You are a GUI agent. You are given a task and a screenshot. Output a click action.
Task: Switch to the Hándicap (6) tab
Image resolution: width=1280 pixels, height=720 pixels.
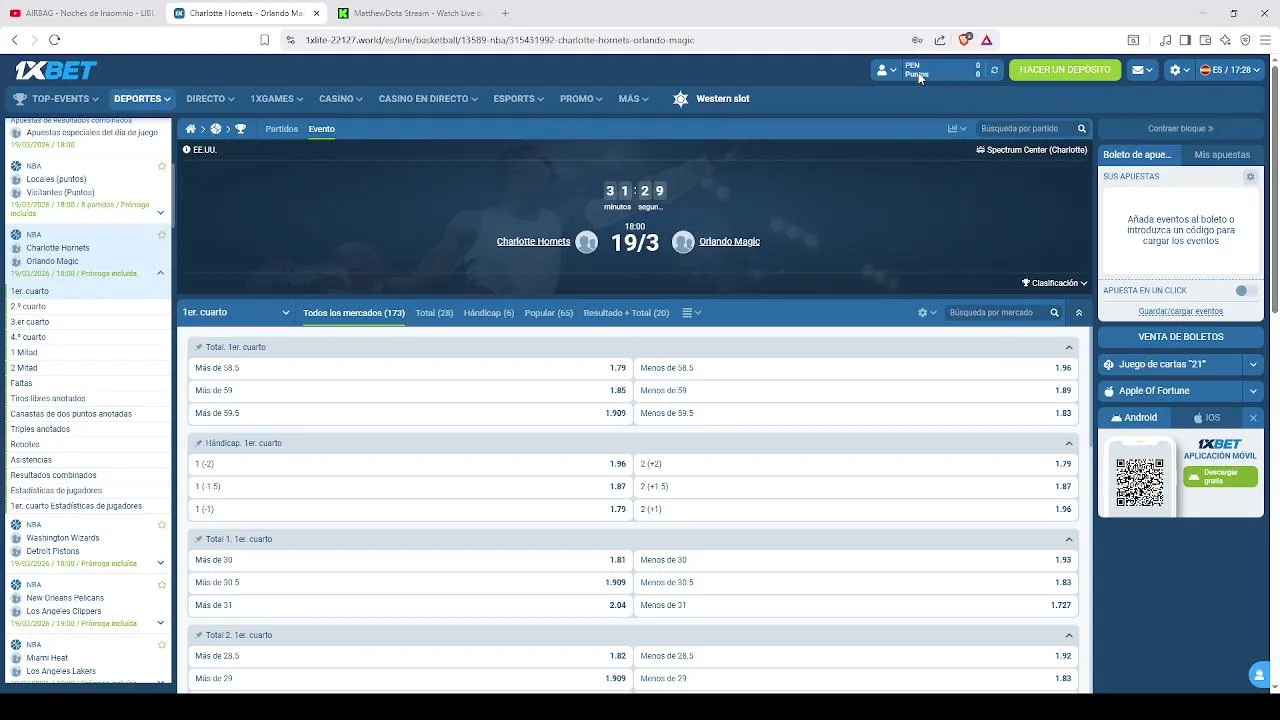coord(488,313)
